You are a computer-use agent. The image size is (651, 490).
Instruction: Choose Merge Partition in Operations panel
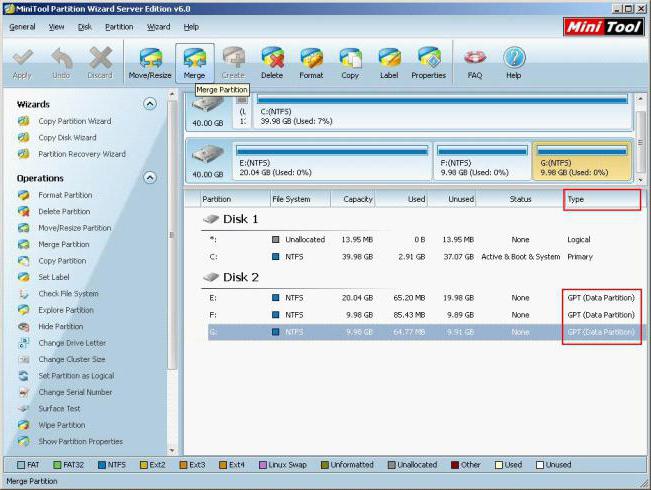(x=64, y=245)
